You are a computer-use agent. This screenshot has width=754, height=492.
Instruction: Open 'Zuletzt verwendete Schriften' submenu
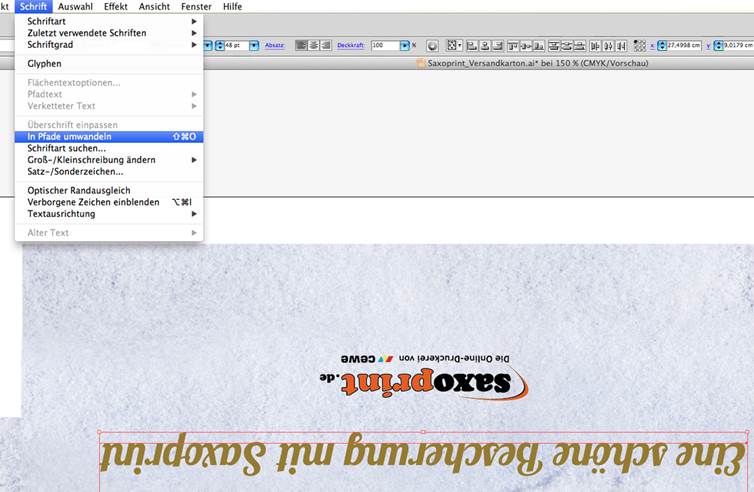(109, 33)
